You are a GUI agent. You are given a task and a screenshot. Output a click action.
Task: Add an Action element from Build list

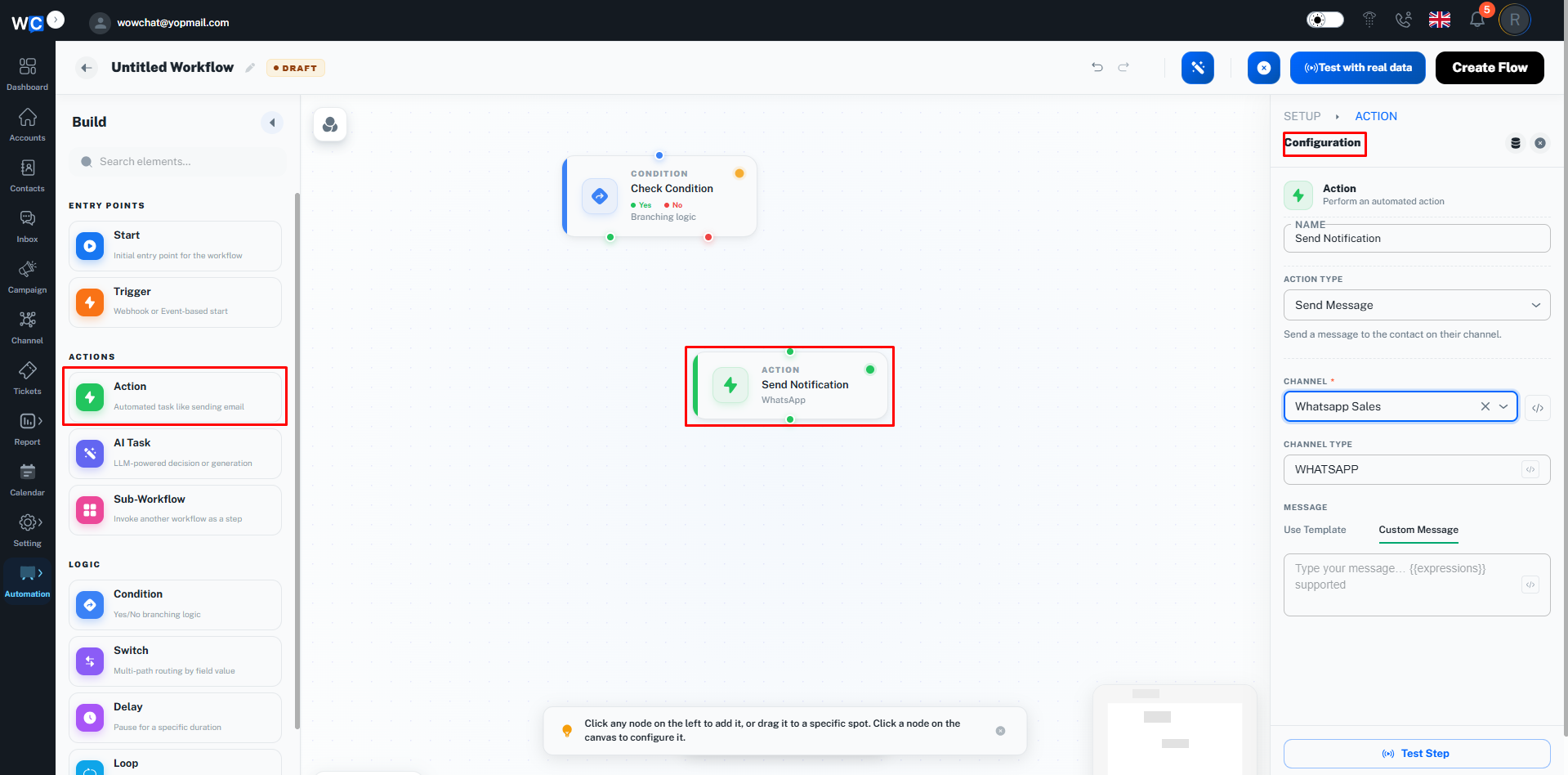click(x=175, y=397)
